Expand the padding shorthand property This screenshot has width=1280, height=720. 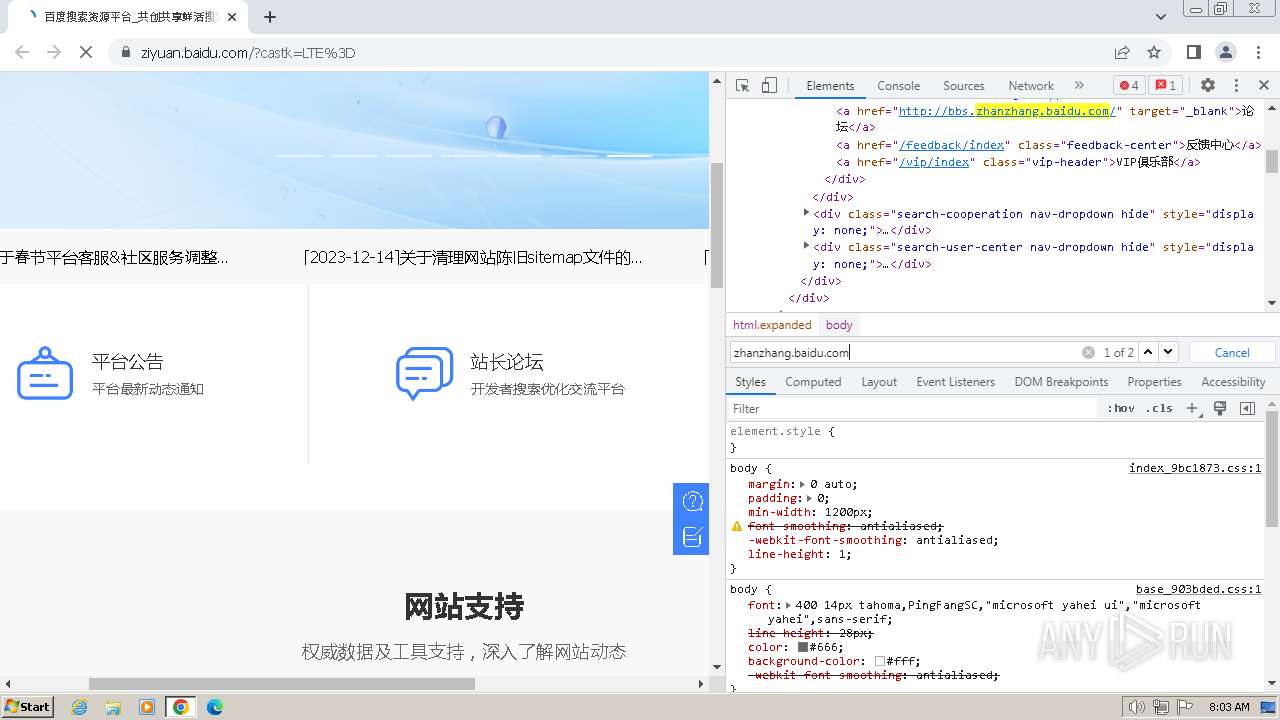coord(810,498)
